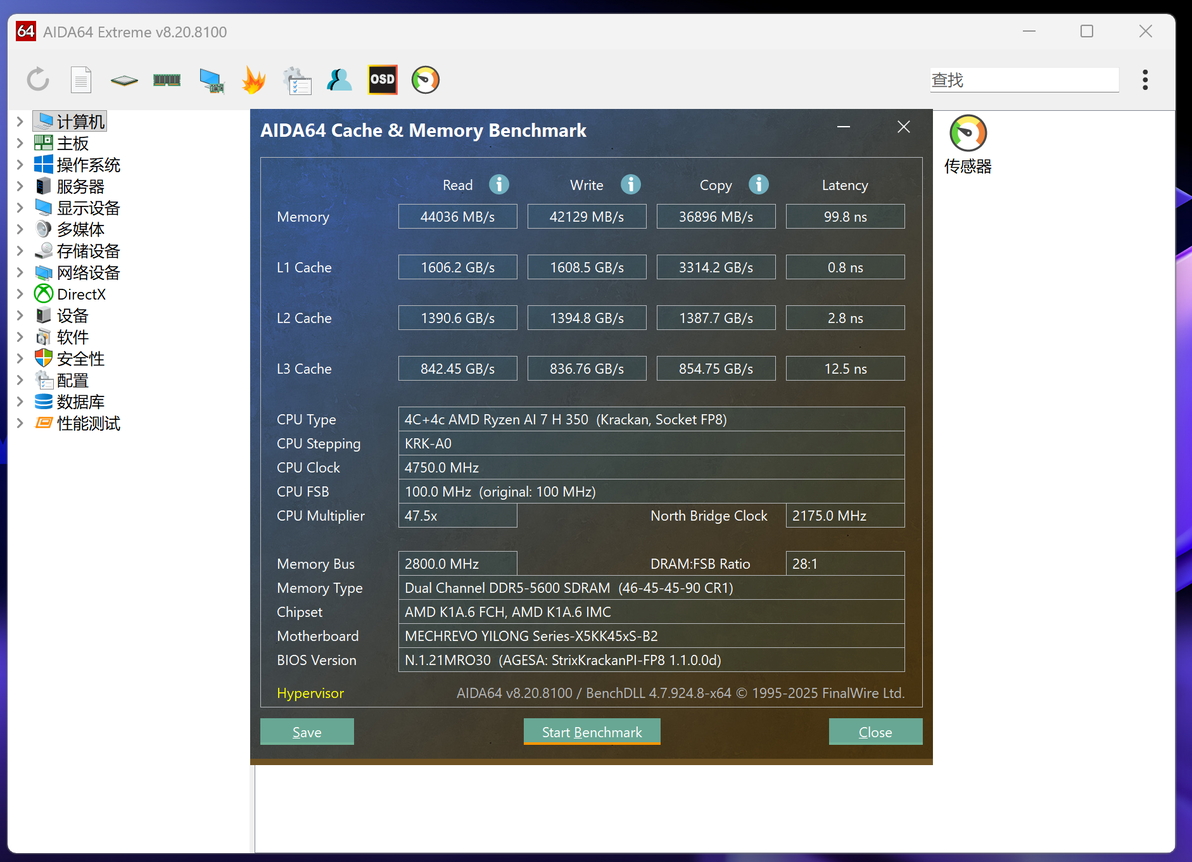This screenshot has width=1192, height=862.
Task: Expand the 多媒体 tree node chevron
Action: [20, 229]
